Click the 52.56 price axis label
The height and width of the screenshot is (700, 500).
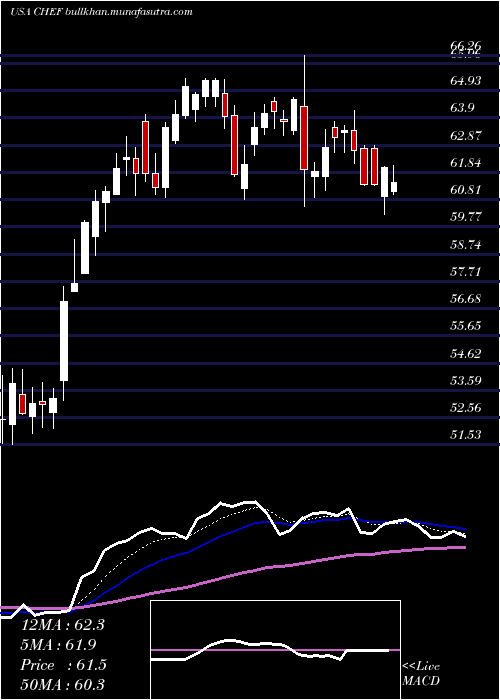click(466, 408)
